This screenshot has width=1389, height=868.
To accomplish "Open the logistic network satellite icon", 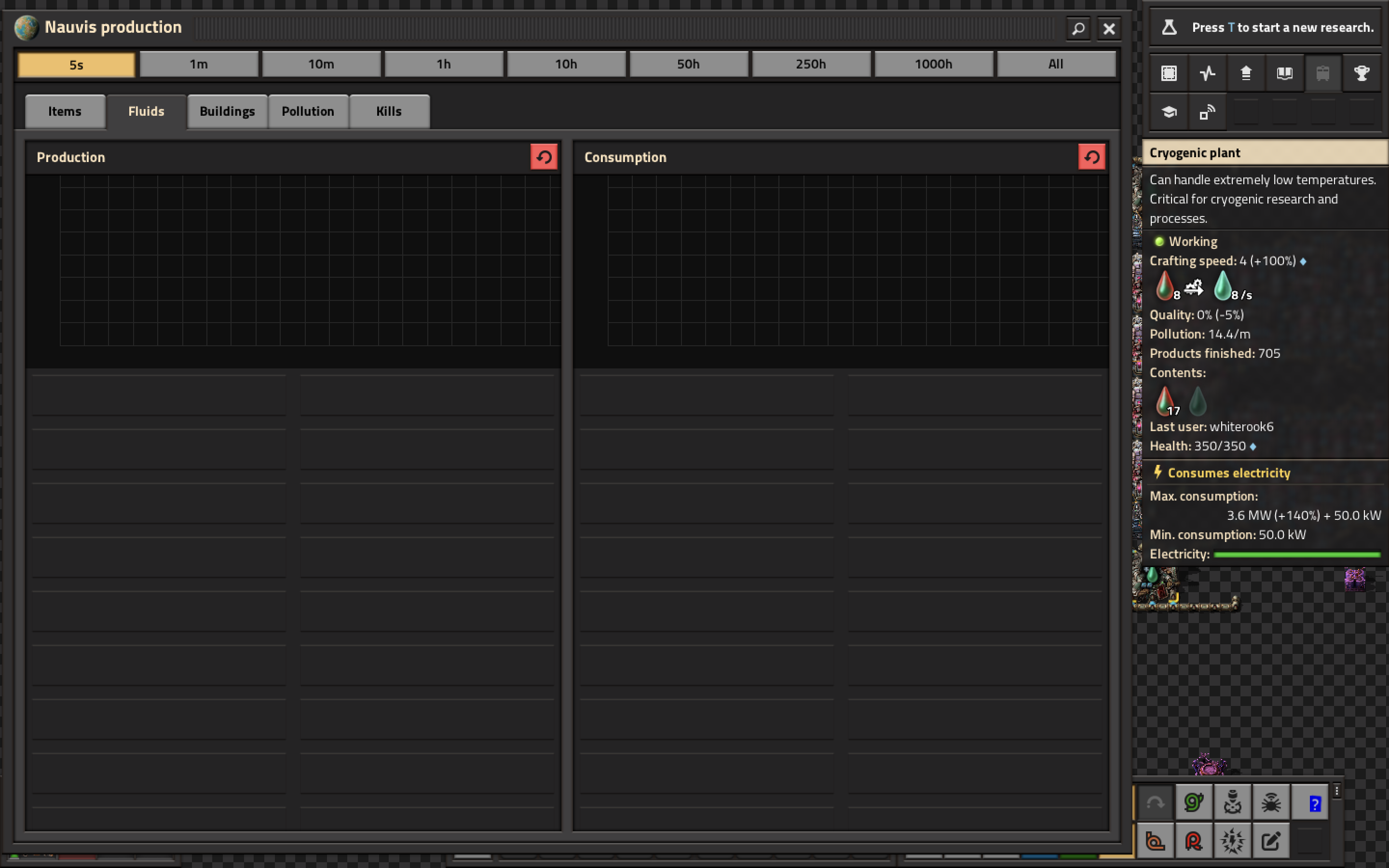I will tap(1207, 112).
